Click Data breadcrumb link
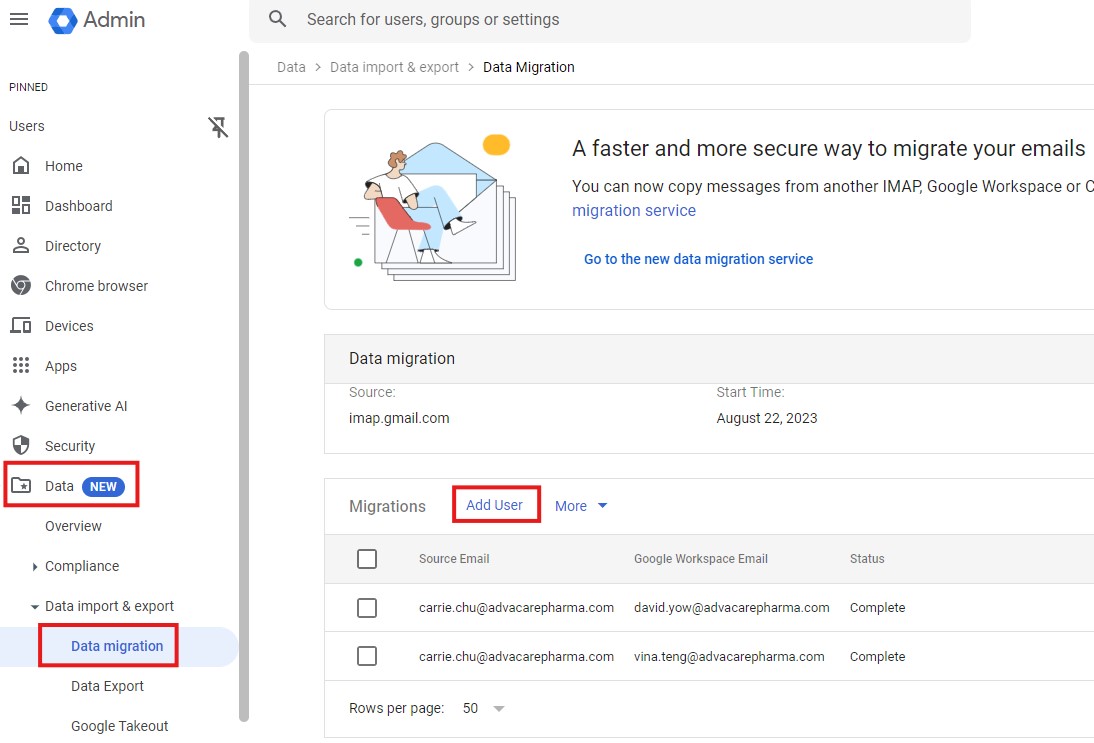 291,67
